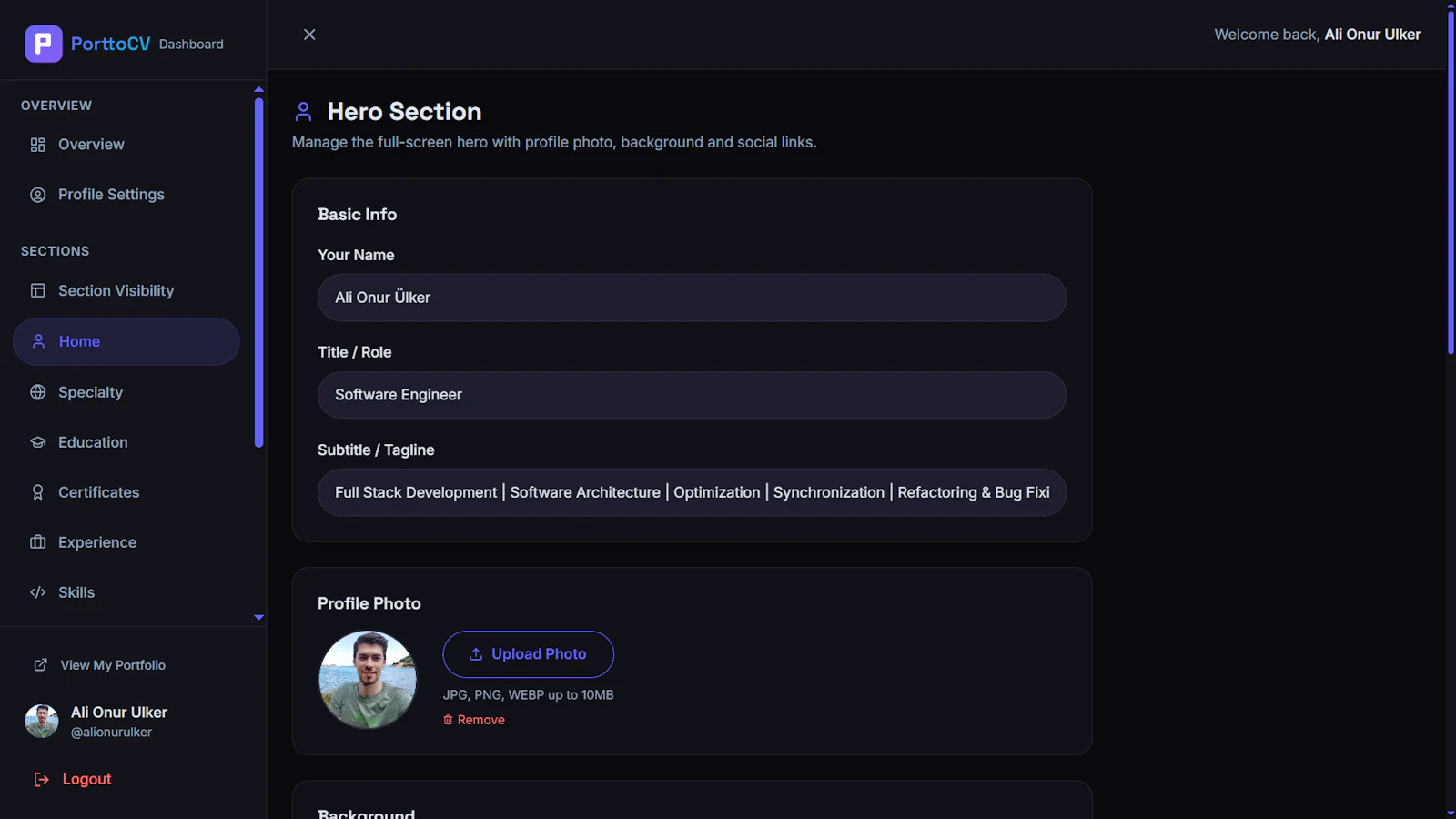Click the external link icon beside View My Portfolio
The width and height of the screenshot is (1456, 819).
41,665
